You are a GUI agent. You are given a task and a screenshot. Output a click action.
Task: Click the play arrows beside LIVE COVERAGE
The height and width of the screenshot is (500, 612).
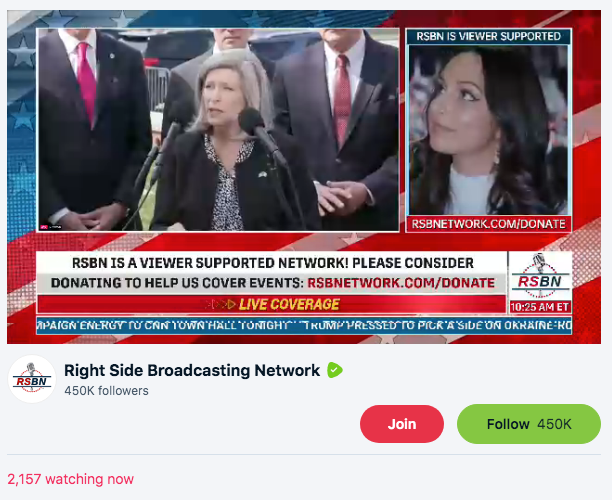[x=221, y=304]
